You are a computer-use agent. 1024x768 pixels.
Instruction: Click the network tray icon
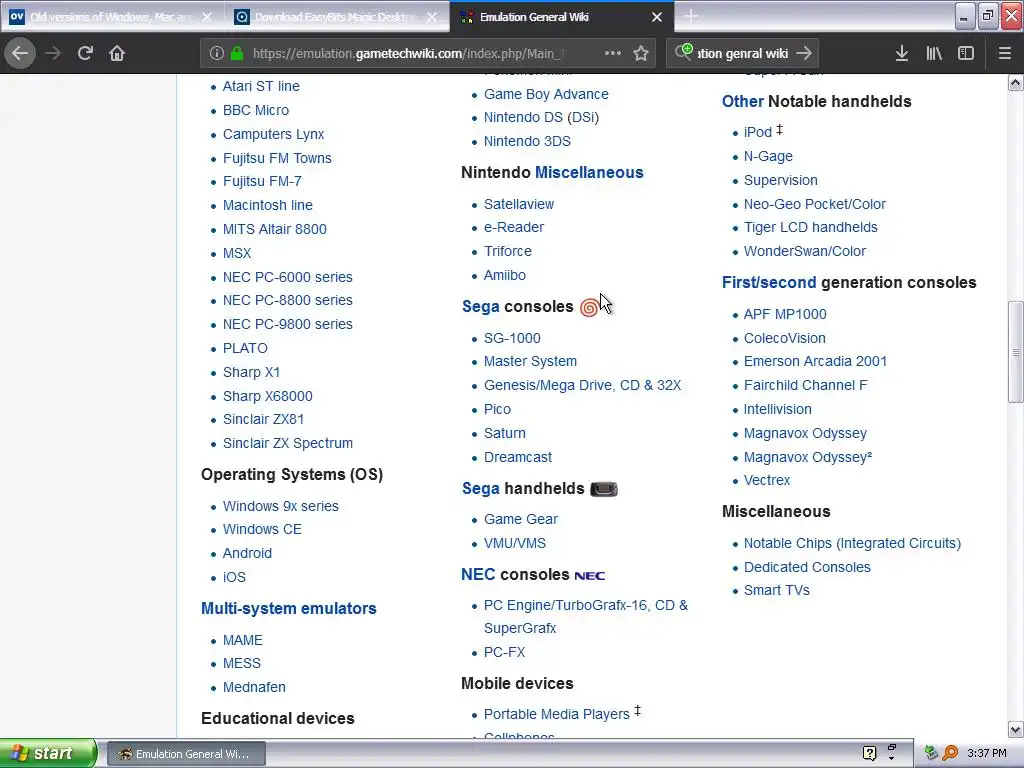click(931, 753)
